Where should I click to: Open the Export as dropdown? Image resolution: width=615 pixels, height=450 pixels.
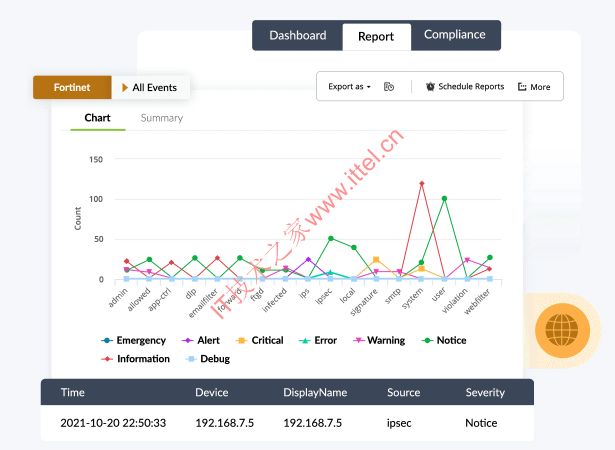[349, 87]
